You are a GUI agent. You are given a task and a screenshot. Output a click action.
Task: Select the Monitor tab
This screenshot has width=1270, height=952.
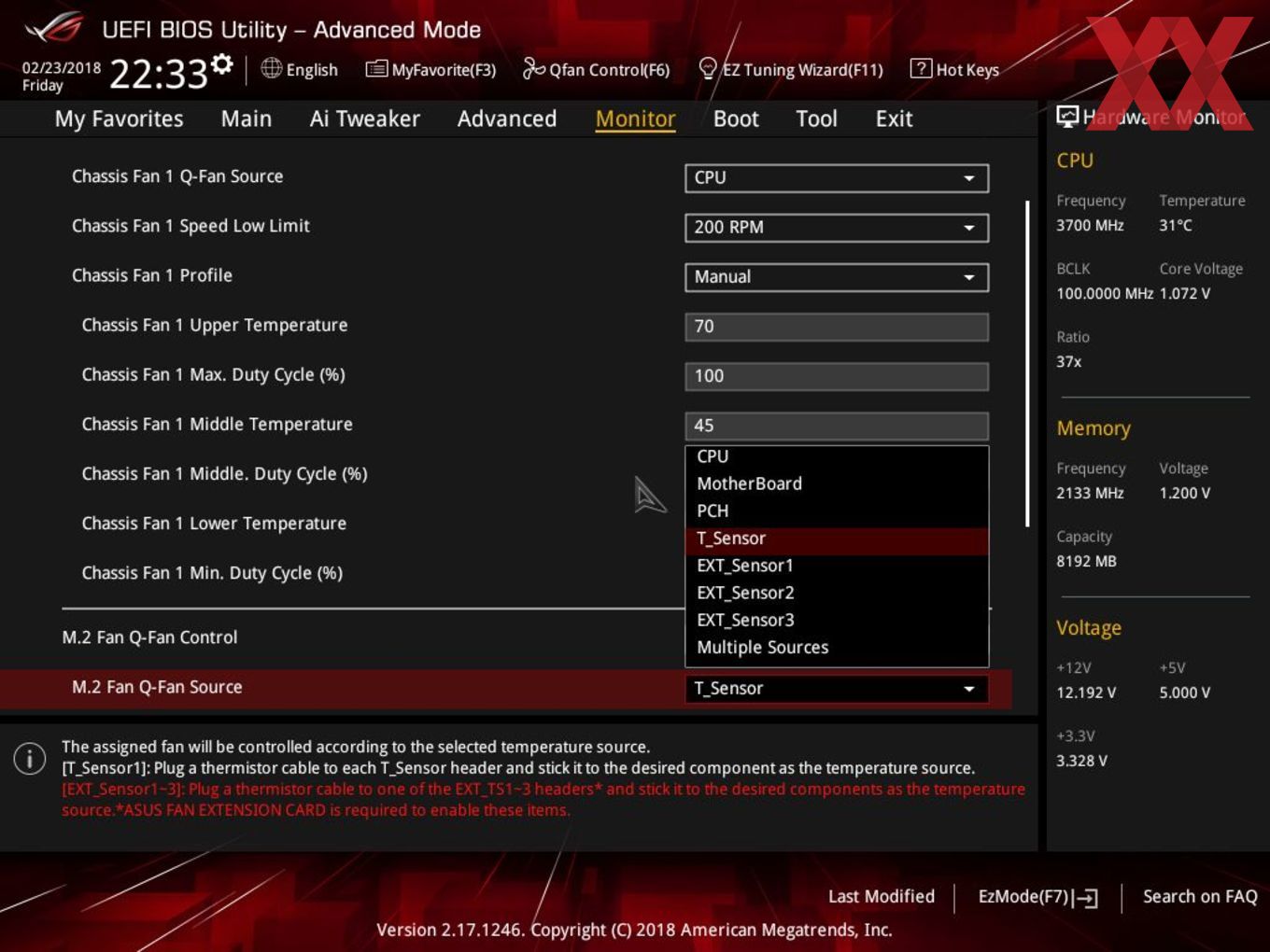[635, 119]
